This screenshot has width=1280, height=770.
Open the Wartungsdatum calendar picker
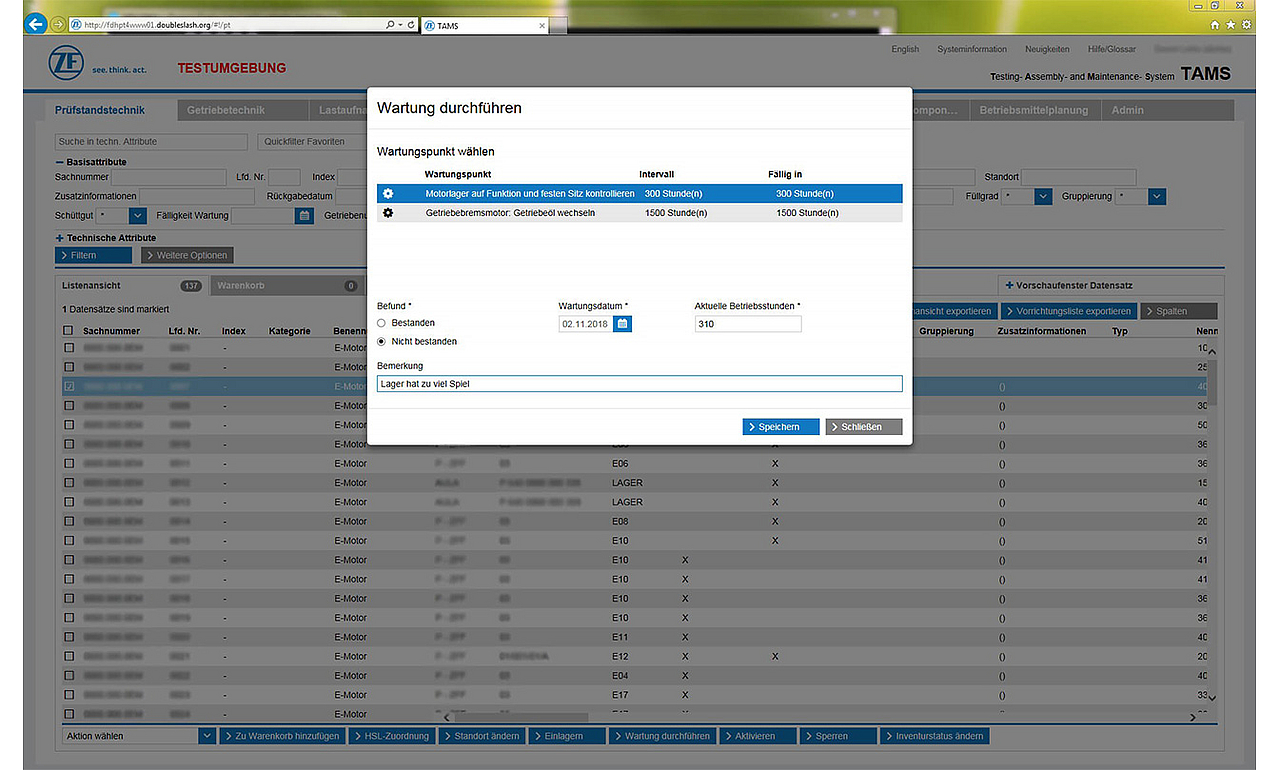tap(622, 324)
